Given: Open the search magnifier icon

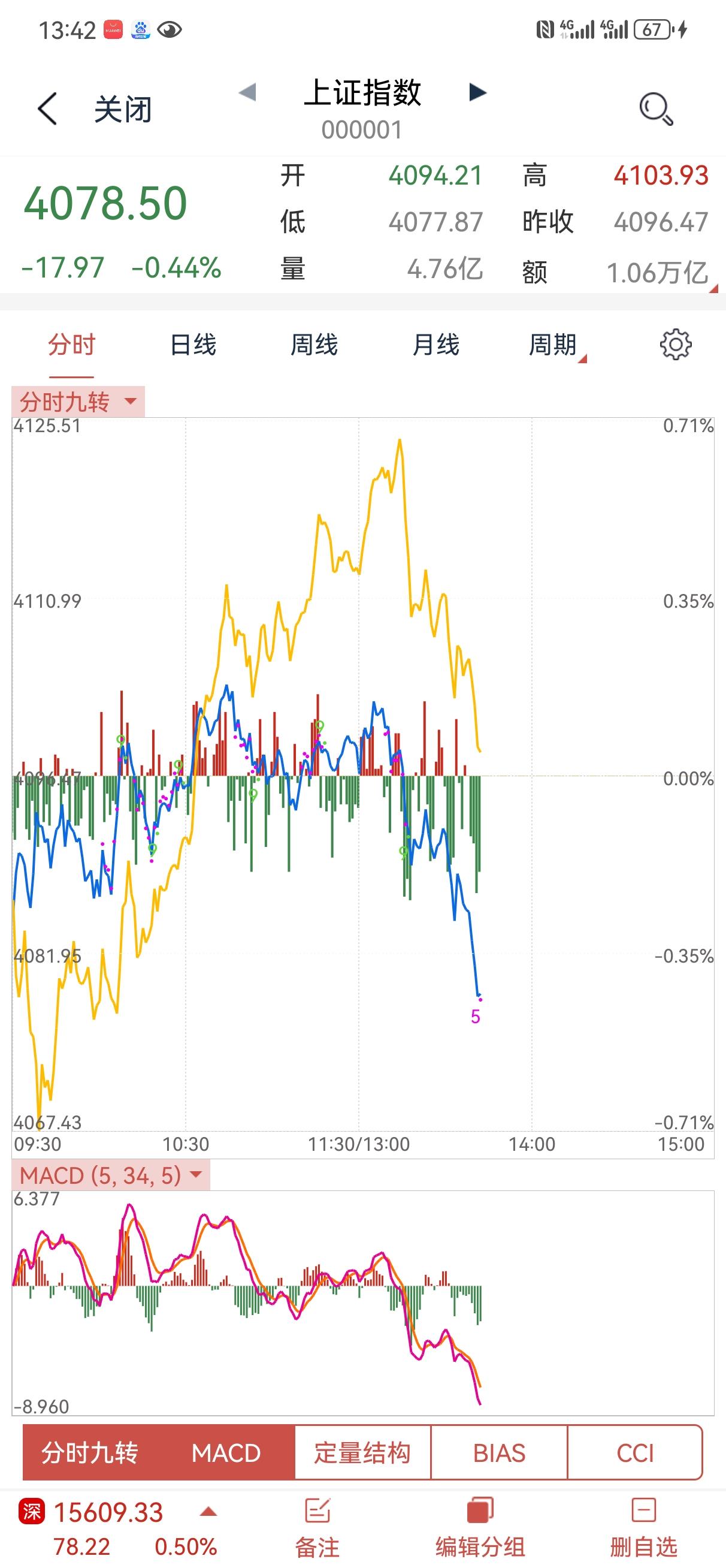Looking at the screenshot, I should (x=656, y=109).
